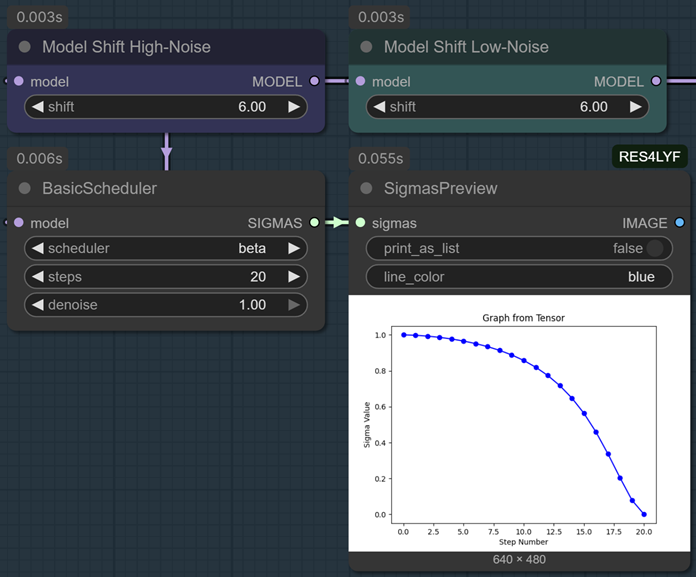
Task: Click MODEL output socket on Low-Noise node
Action: click(656, 81)
